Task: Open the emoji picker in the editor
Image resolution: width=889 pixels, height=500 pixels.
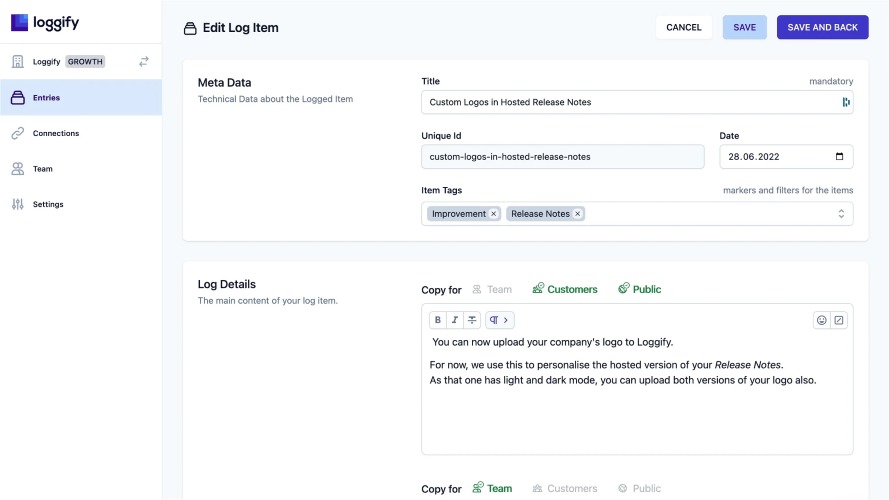Action: click(x=822, y=320)
